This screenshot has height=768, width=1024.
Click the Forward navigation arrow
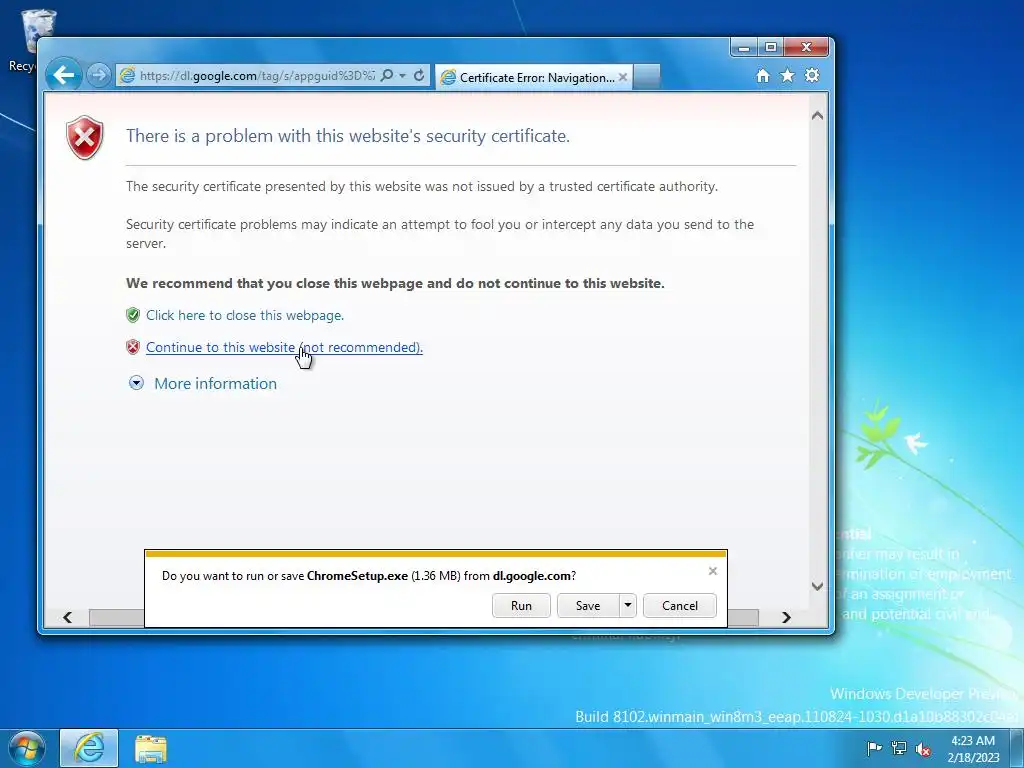coord(99,76)
